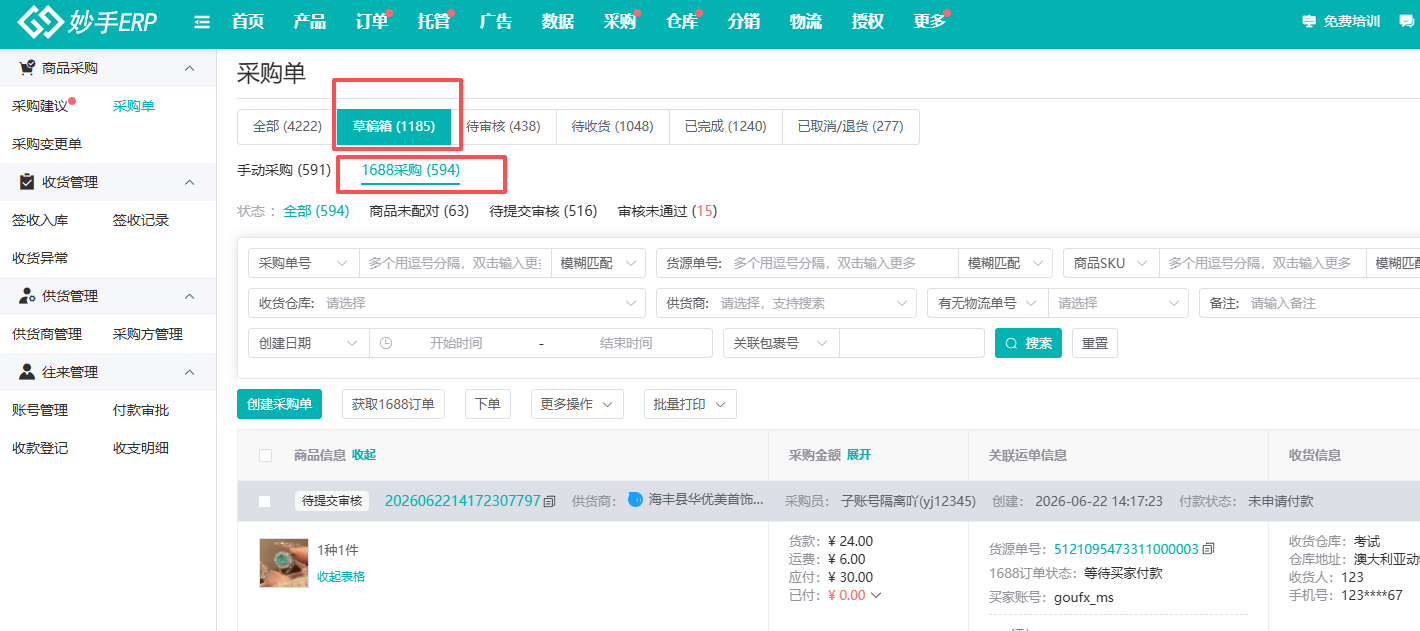Click the clock icon in date range
Viewport: 1420px width, 631px height.
386,343
